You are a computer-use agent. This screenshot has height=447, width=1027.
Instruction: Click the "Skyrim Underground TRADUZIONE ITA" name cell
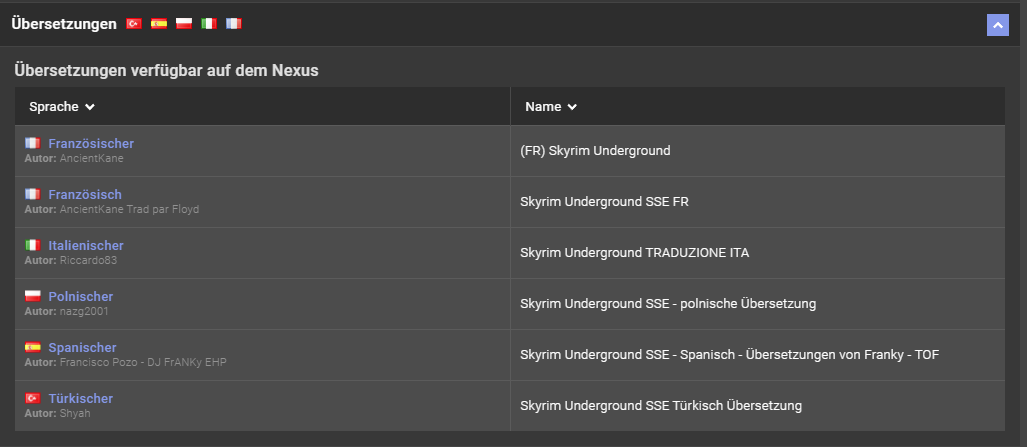tap(634, 253)
